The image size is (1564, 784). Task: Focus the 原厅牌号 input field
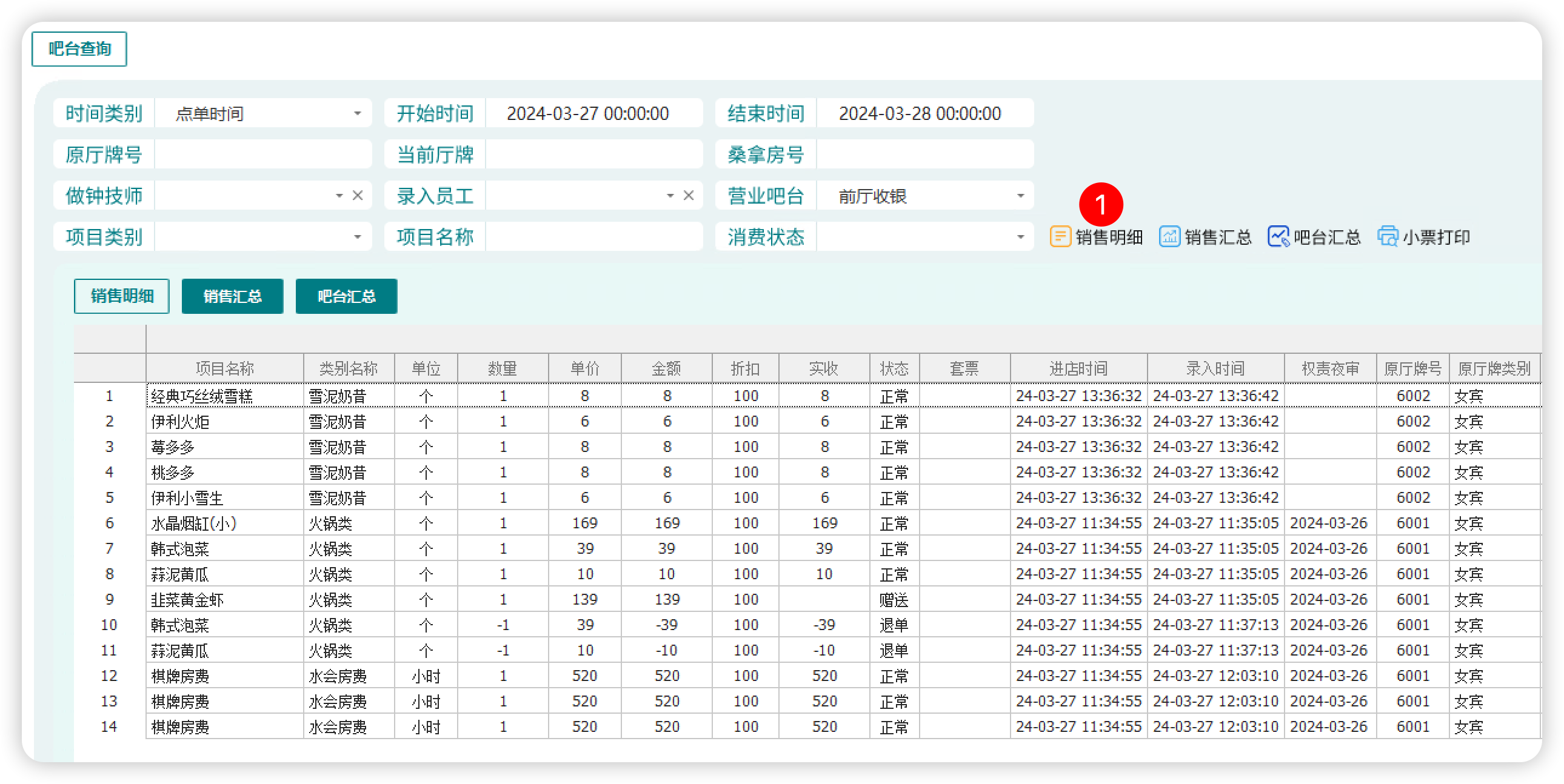pos(263,154)
